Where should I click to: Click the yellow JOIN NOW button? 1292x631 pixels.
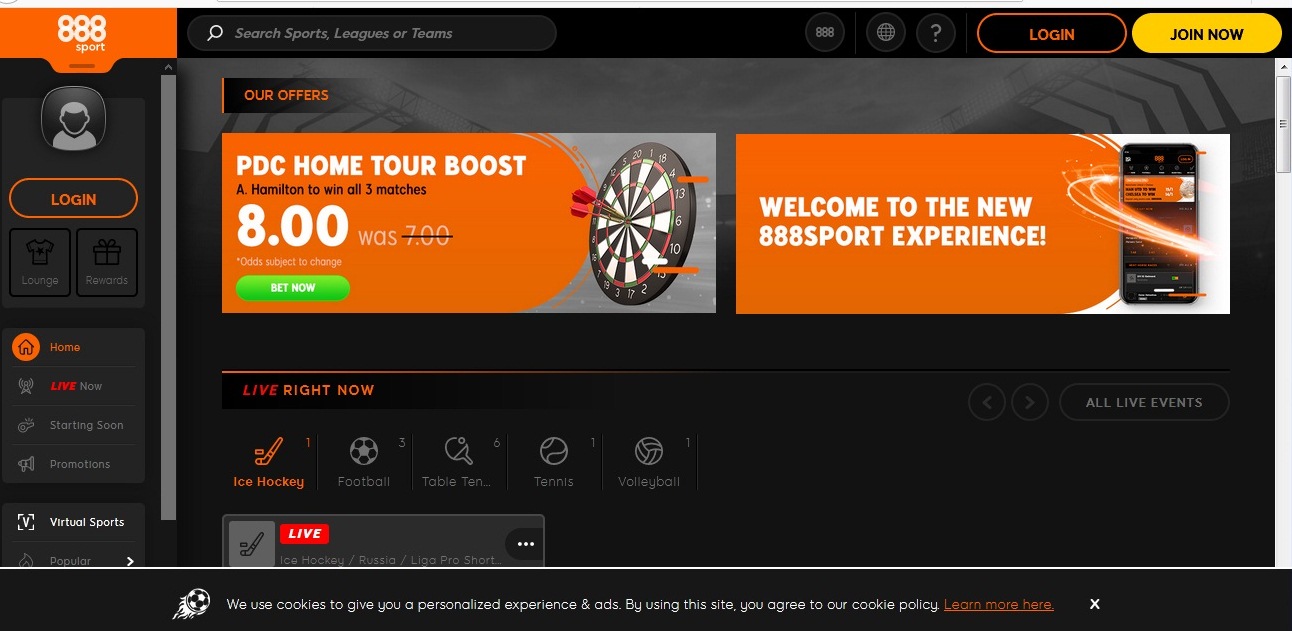tap(1206, 34)
